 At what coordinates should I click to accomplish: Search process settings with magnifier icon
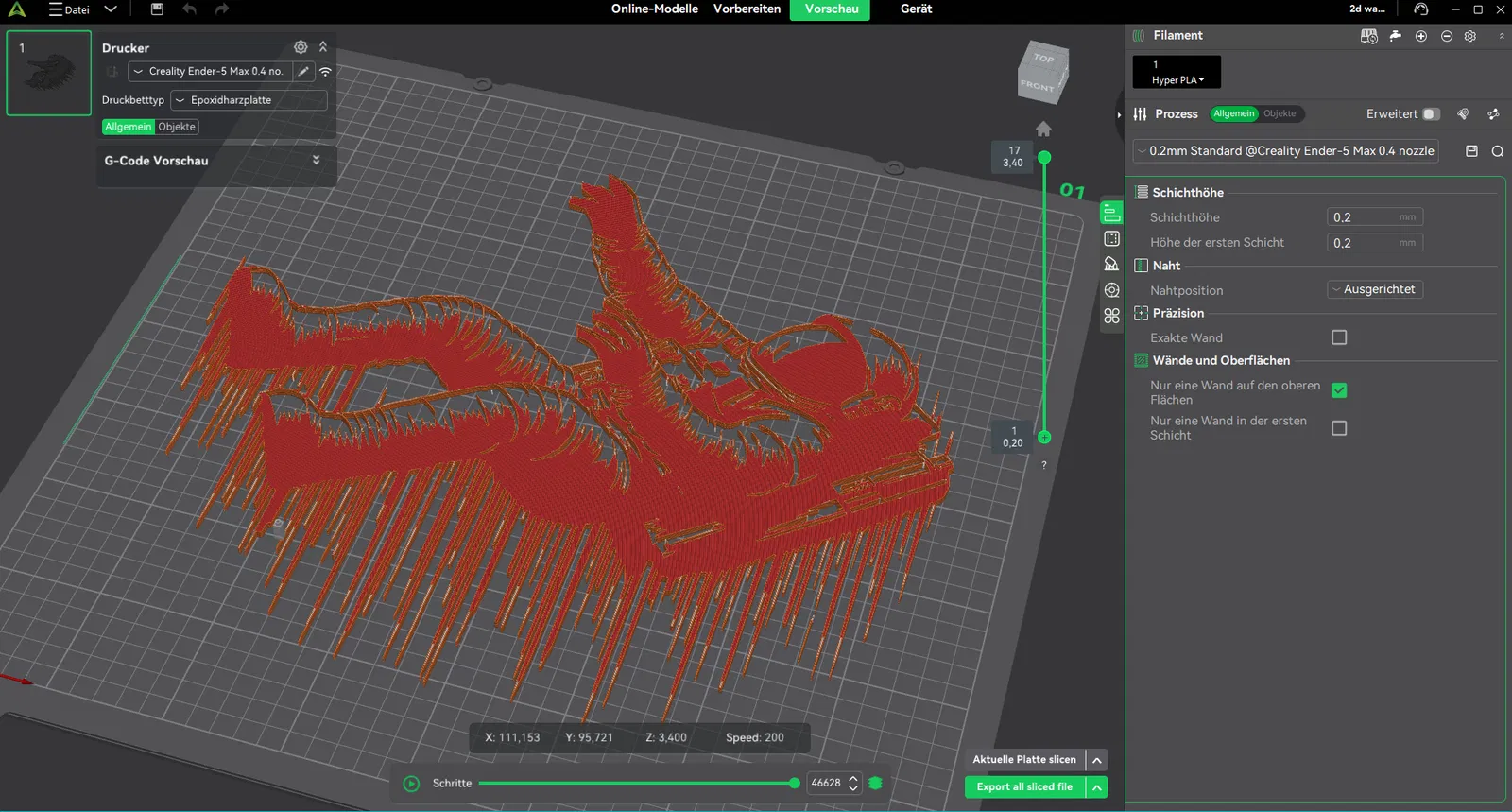(1497, 151)
